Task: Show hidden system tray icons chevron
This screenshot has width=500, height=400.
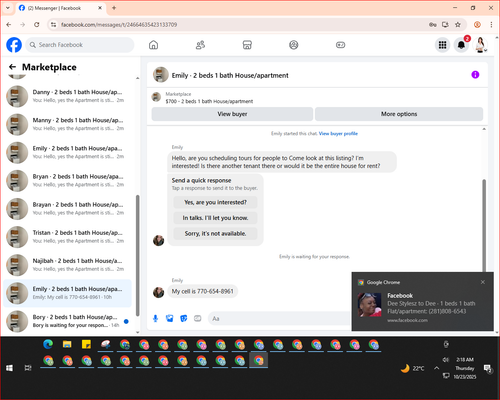Action: pyautogui.click(x=436, y=368)
